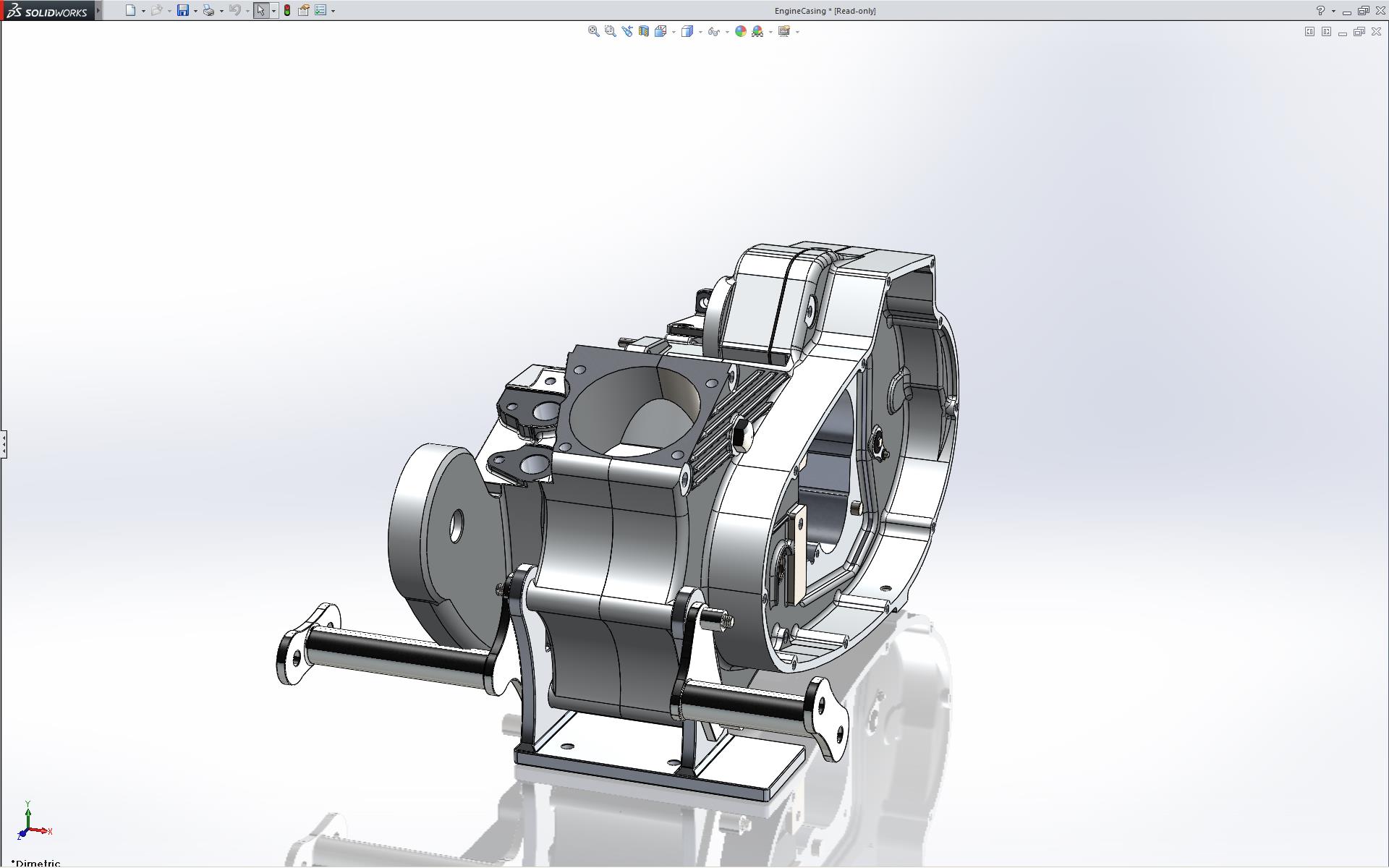Open the Edit Appearance color ball
The image size is (1389, 868).
click(740, 31)
